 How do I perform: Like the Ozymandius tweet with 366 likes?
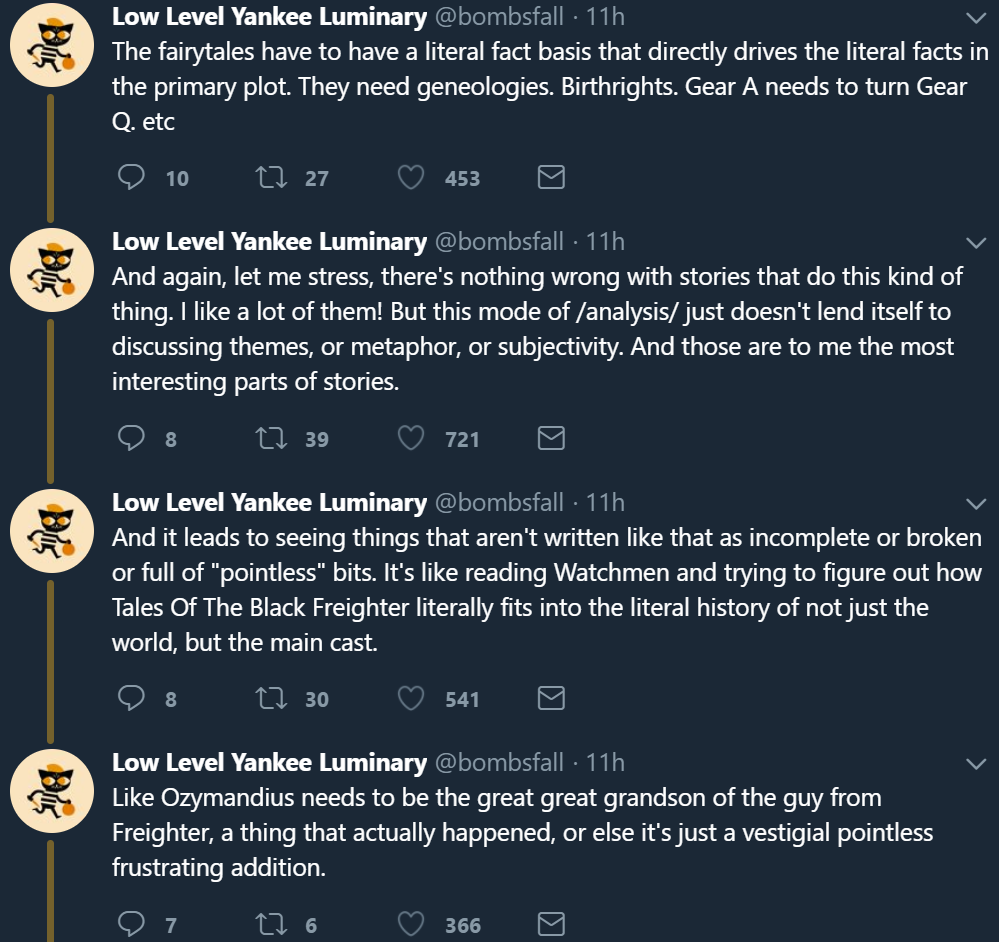[411, 924]
